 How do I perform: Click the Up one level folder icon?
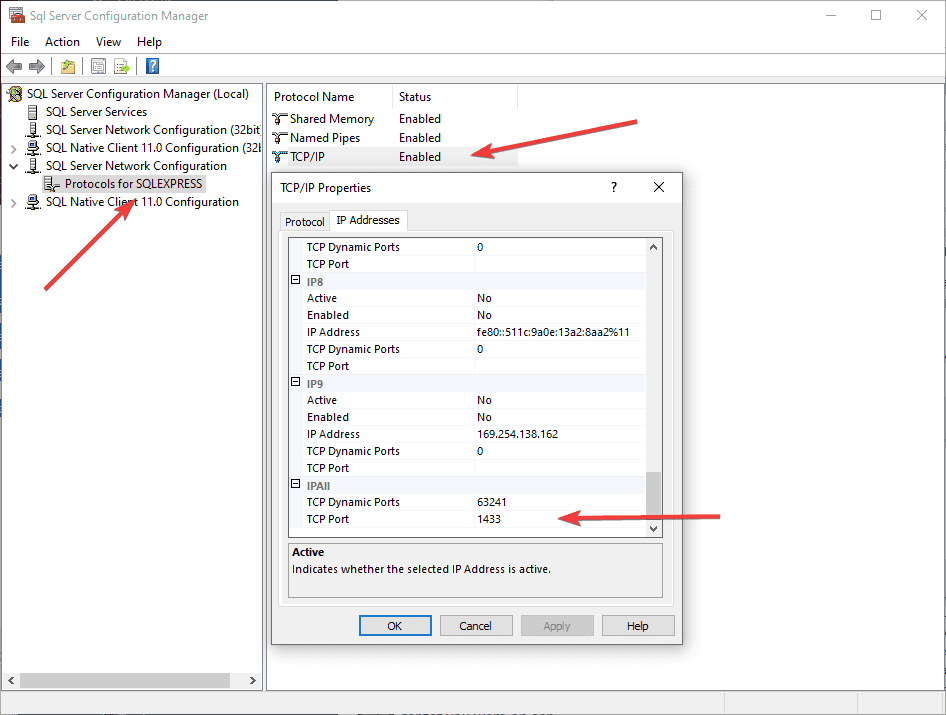click(68, 66)
